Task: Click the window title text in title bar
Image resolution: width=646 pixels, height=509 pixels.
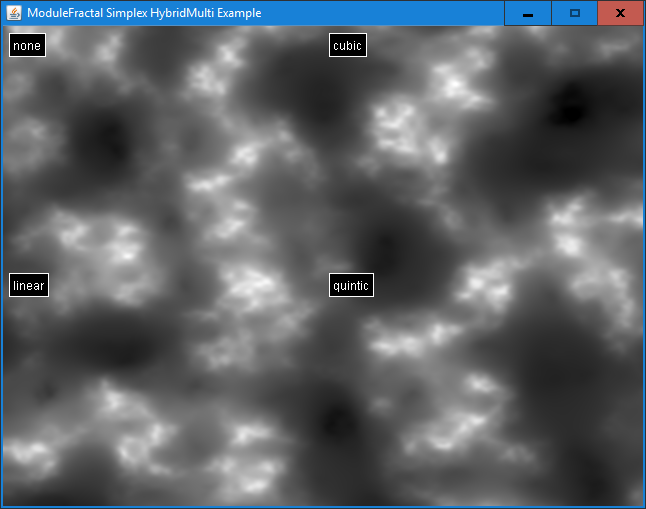Action: (x=145, y=13)
